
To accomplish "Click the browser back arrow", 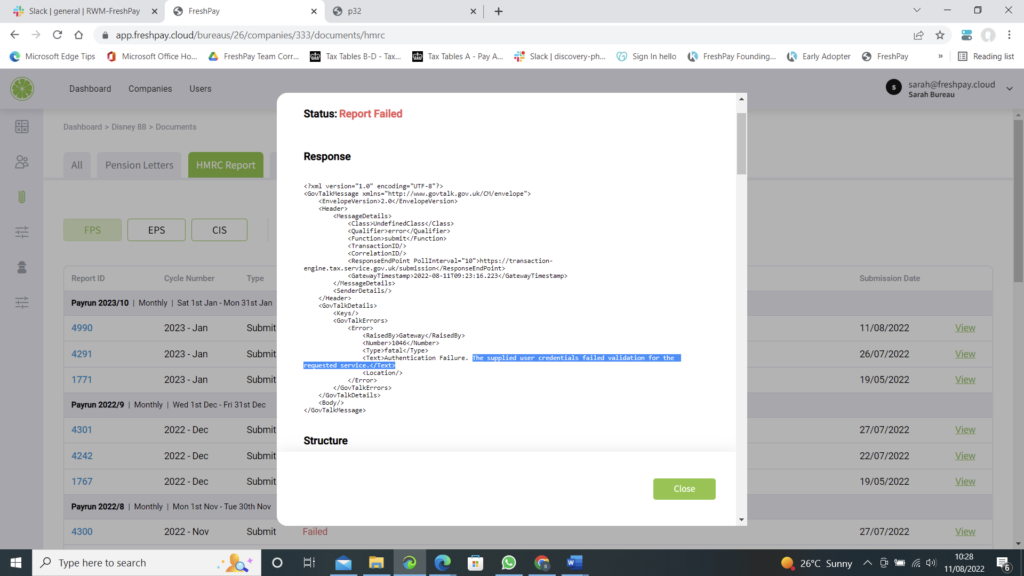I will coord(14,35).
